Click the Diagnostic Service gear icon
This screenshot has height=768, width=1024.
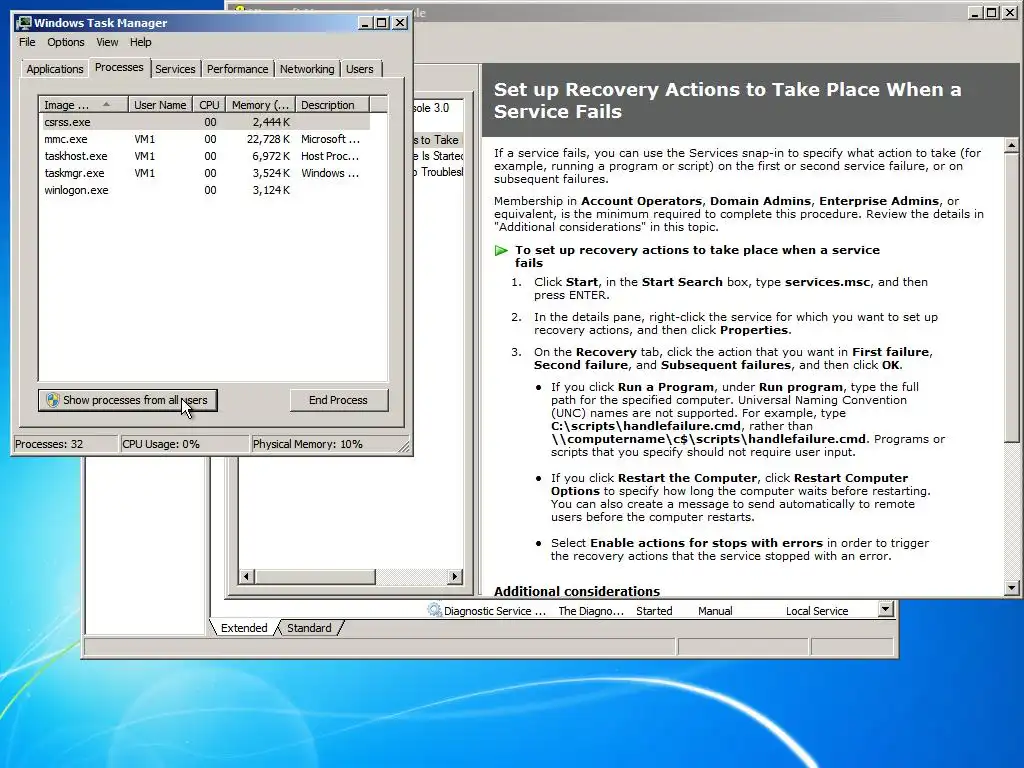(x=434, y=611)
